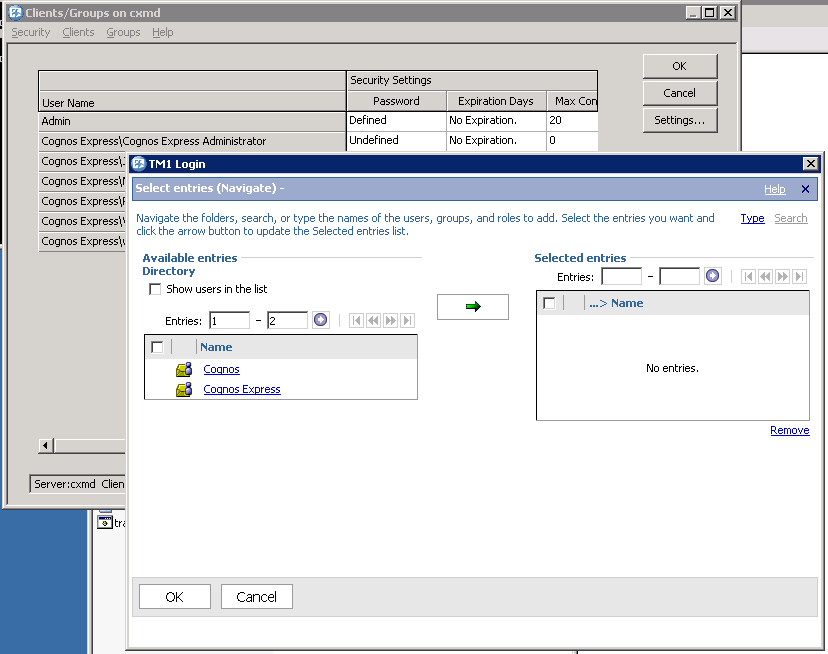
Task: Check select-all box in Available entries header
Action: pyautogui.click(x=157, y=347)
